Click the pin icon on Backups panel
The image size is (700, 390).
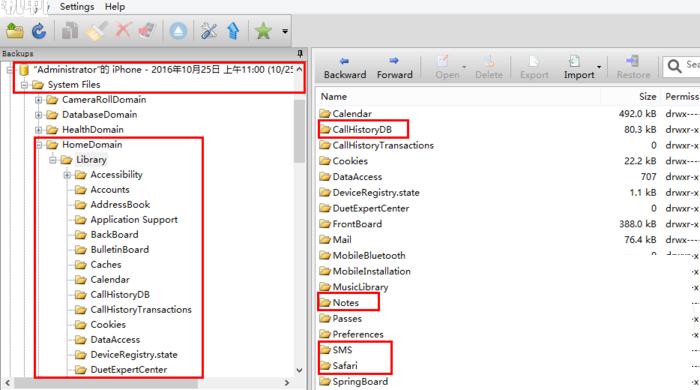pyautogui.click(x=300, y=54)
